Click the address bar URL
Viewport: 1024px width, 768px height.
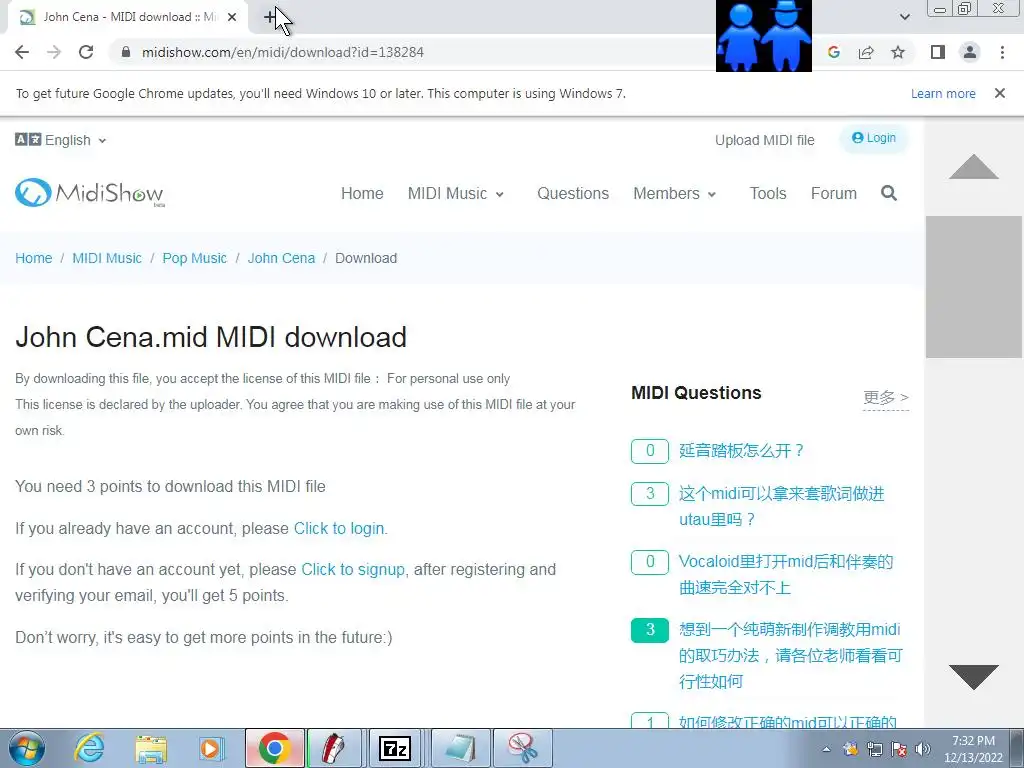click(x=283, y=52)
